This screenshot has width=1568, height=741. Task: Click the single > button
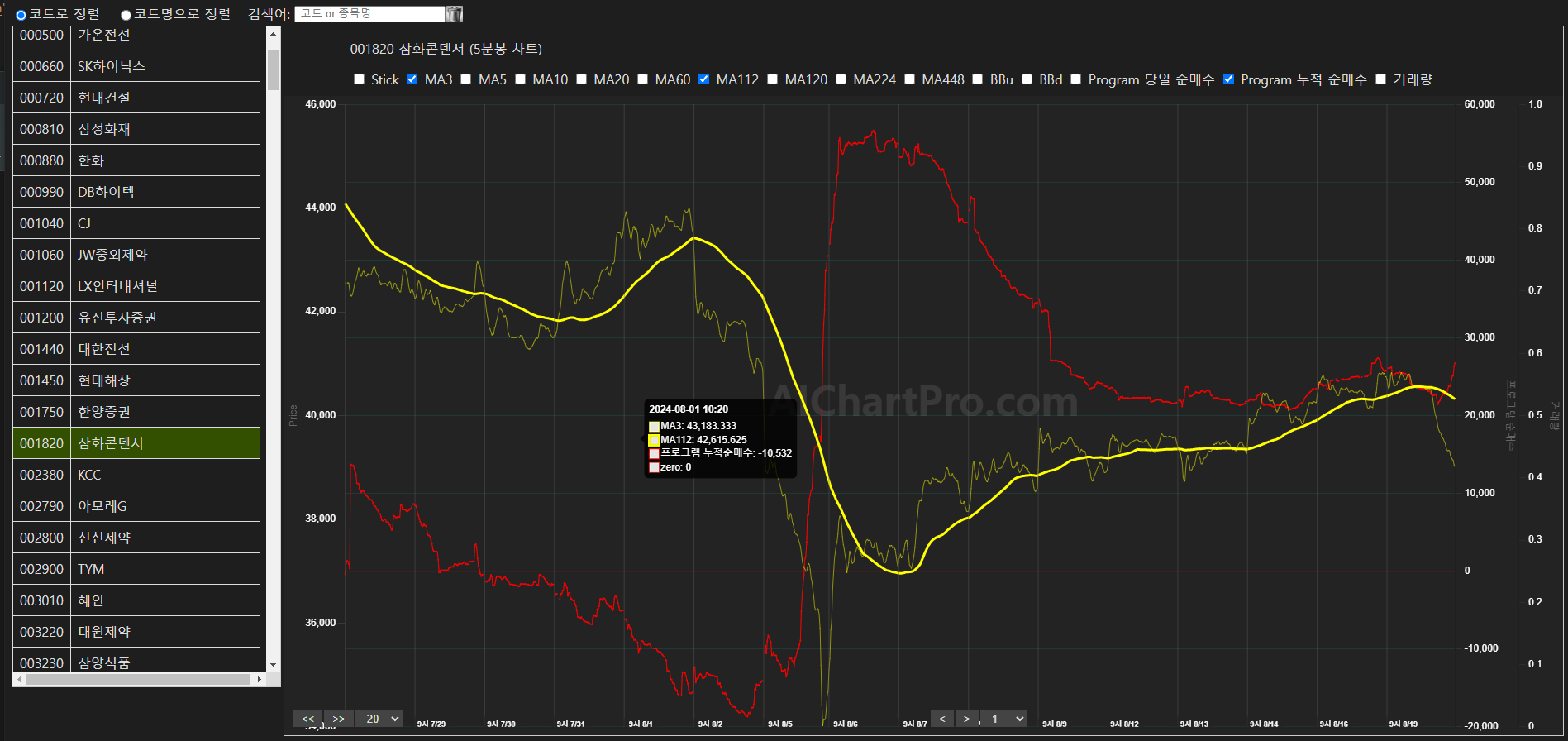pyautogui.click(x=967, y=719)
